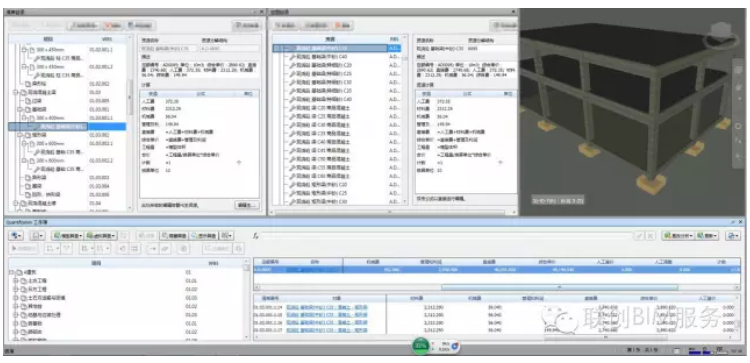Click the red X delete button in item catalog toolbar

click(113, 25)
